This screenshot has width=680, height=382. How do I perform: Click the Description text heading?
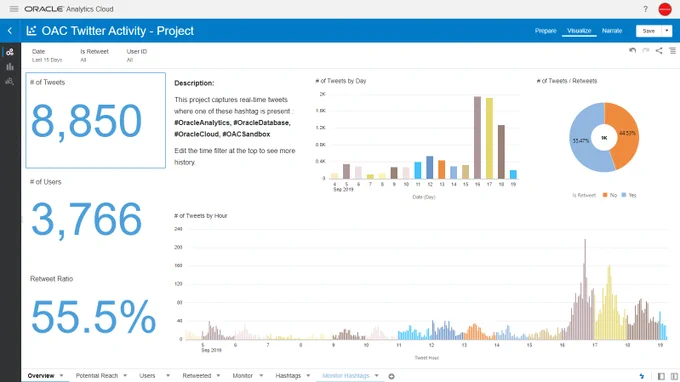click(x=194, y=83)
